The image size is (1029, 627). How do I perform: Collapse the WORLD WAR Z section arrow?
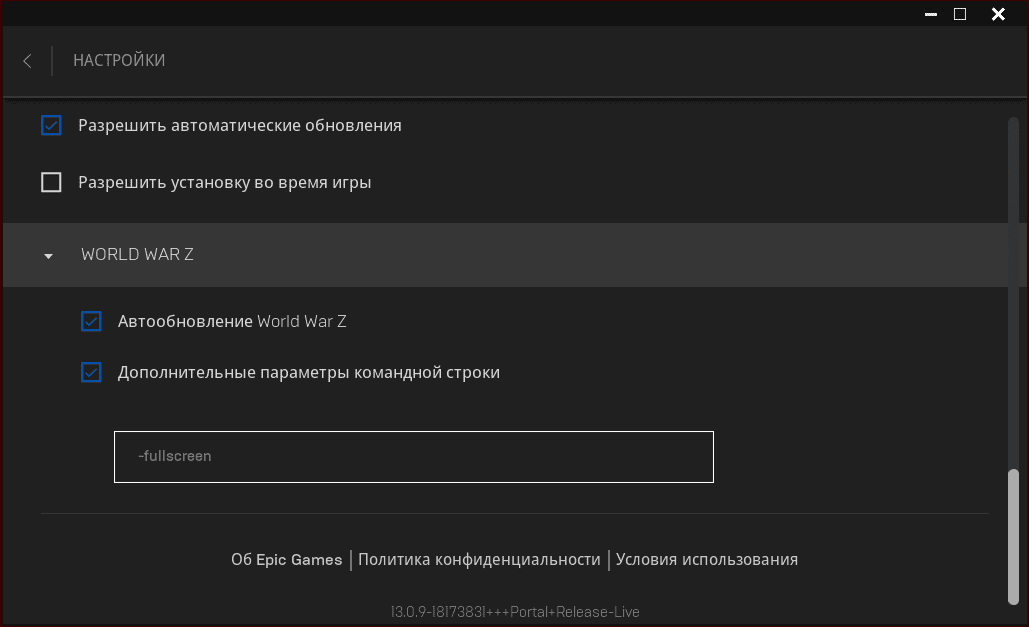coord(48,256)
